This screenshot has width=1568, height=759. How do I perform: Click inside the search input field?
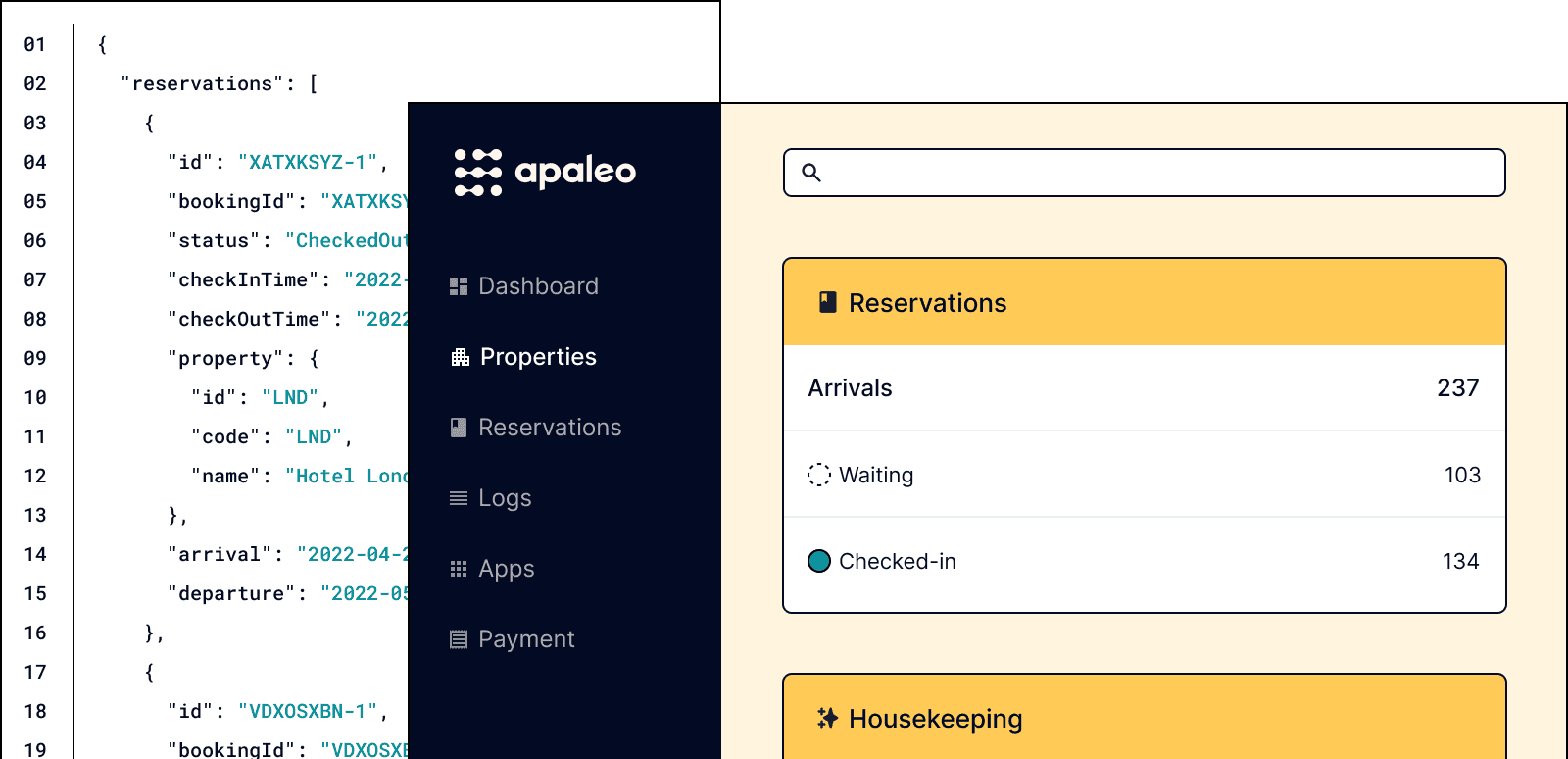click(1156, 173)
